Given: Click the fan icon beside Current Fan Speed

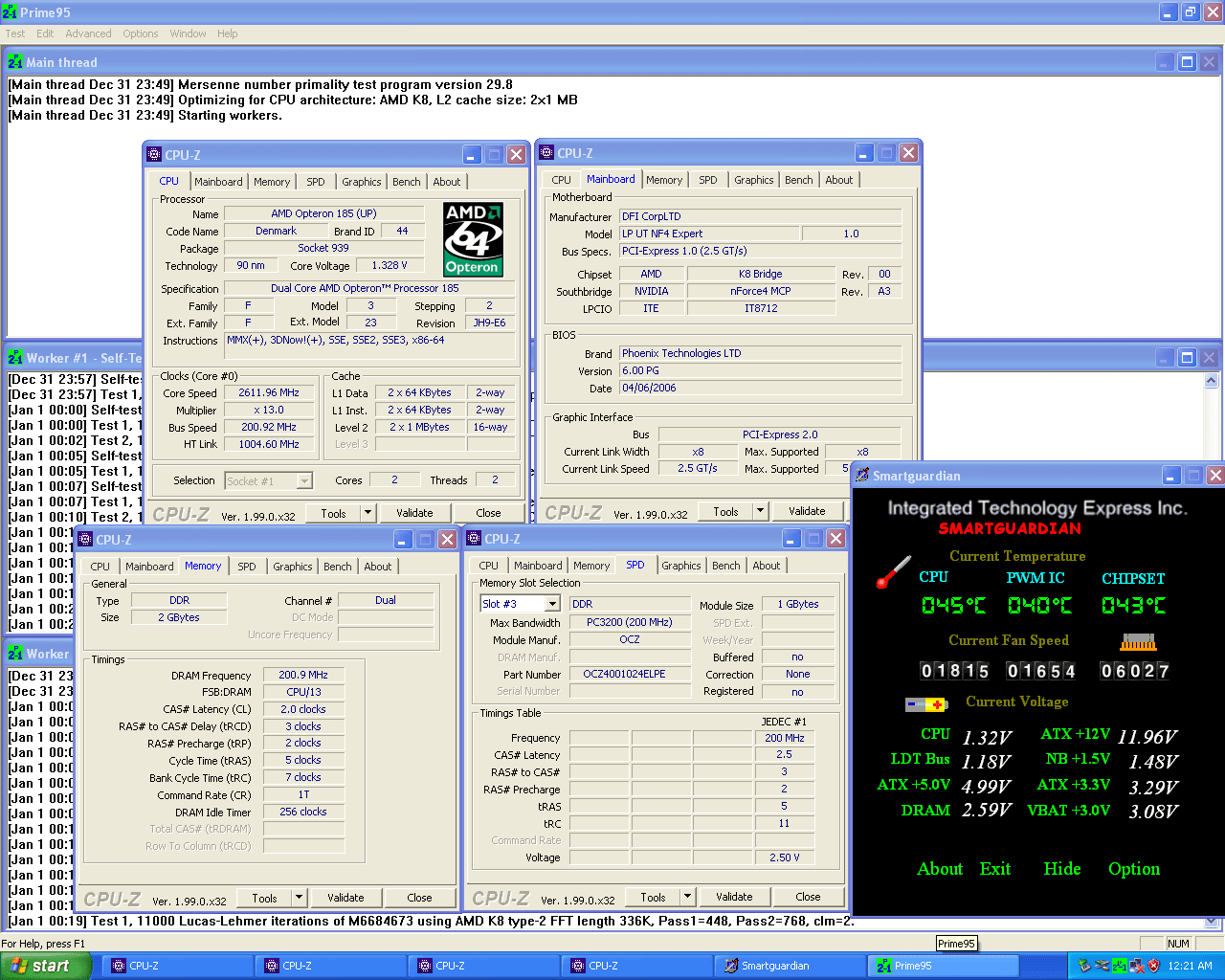Looking at the screenshot, I should [1138, 641].
